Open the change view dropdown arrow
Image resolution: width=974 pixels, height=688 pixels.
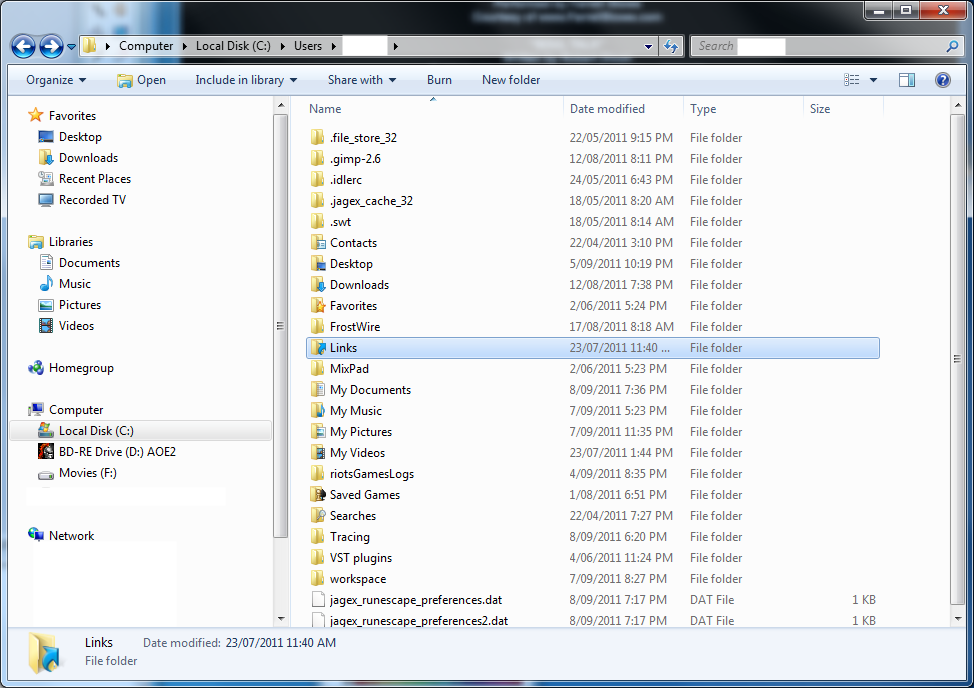point(873,80)
